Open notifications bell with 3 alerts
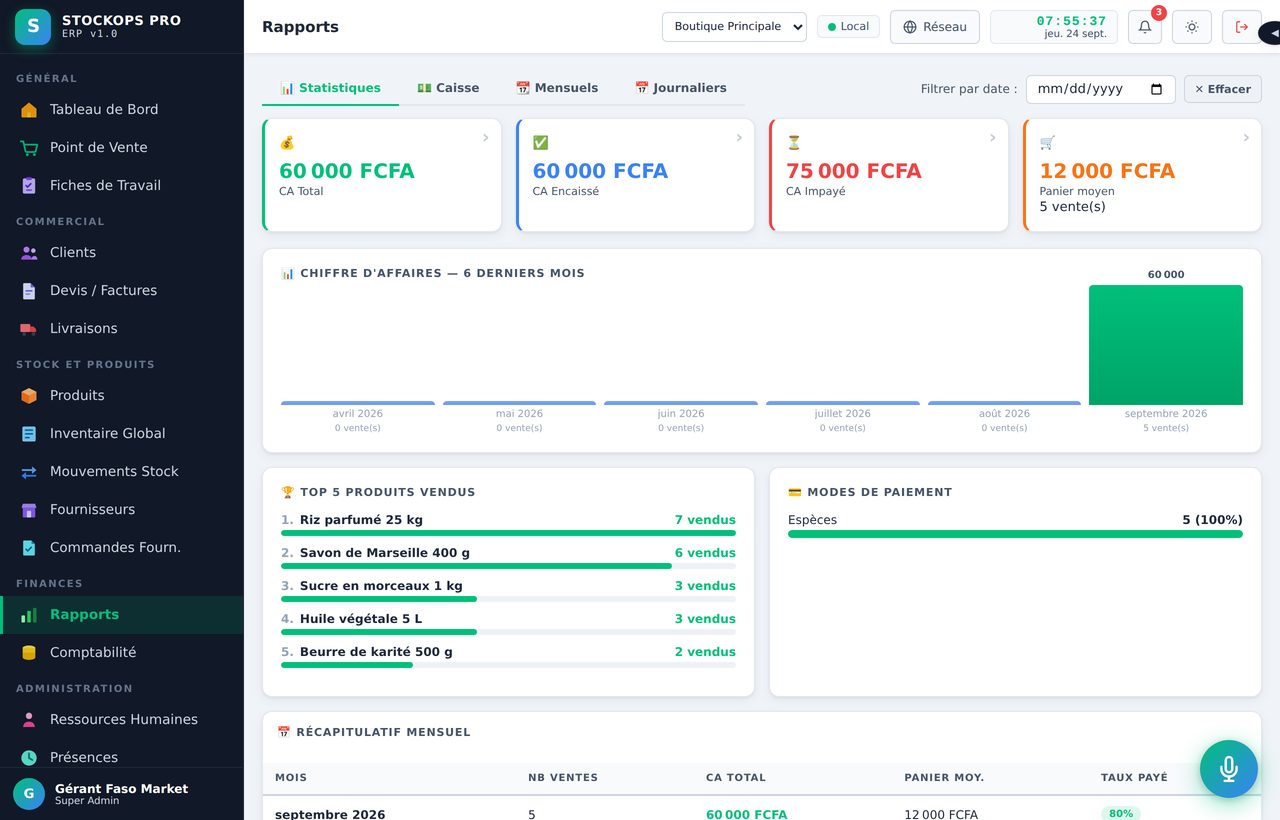This screenshot has width=1280, height=820. 1145,27
